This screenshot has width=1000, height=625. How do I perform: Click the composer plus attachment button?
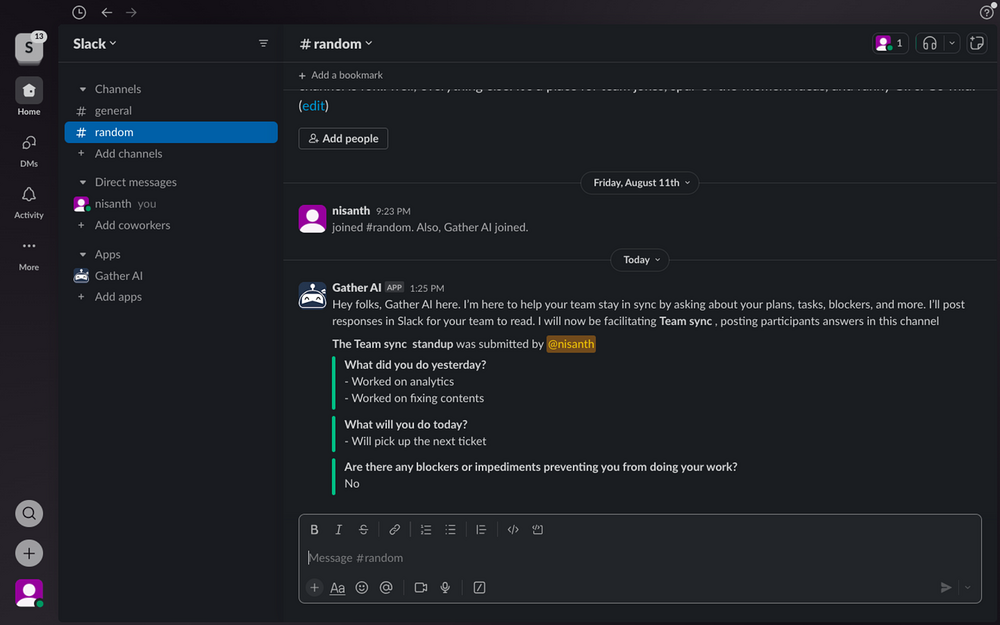pyautogui.click(x=314, y=587)
